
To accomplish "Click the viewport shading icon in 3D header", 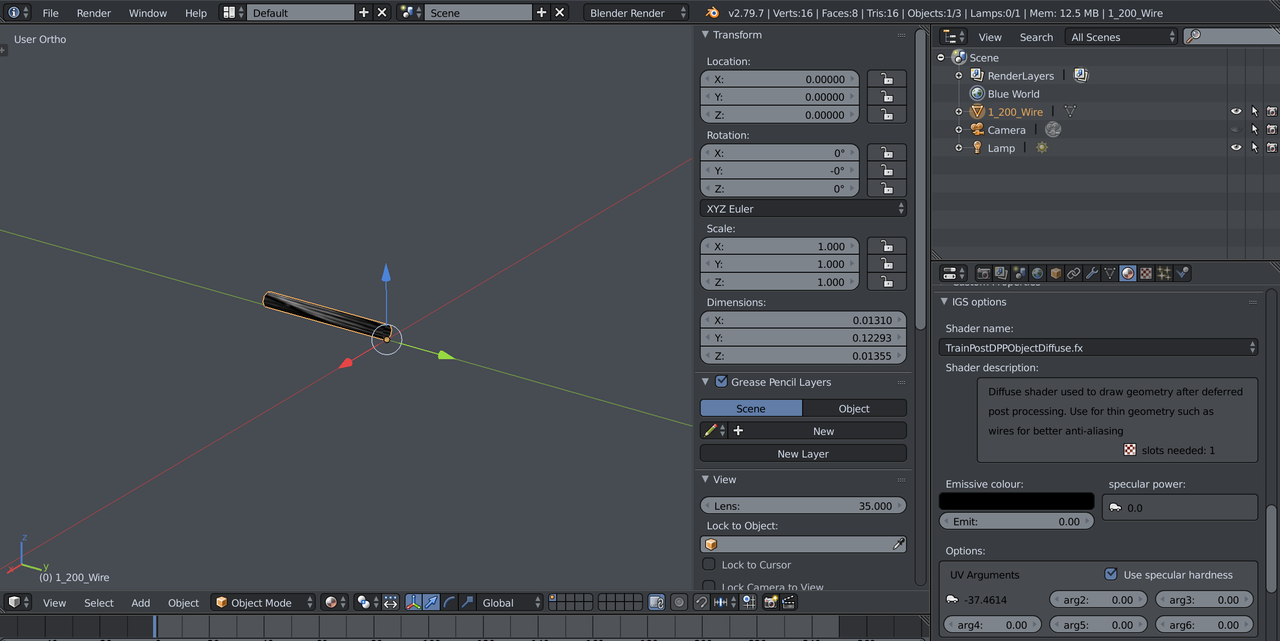I will click(335, 602).
